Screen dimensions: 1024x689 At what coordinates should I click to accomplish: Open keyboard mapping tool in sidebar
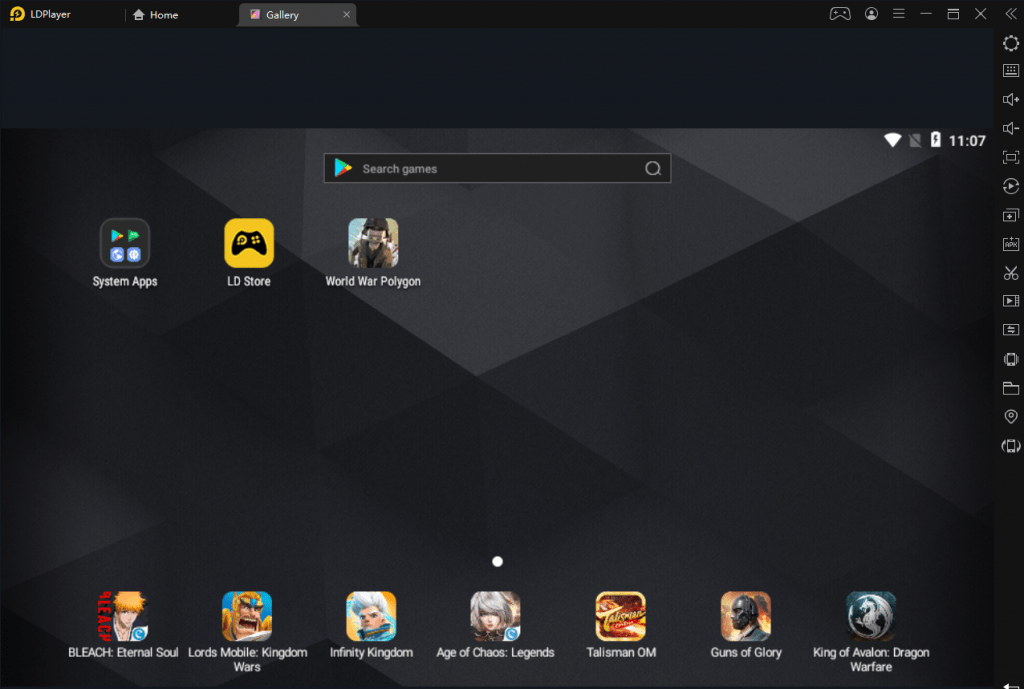(1010, 71)
